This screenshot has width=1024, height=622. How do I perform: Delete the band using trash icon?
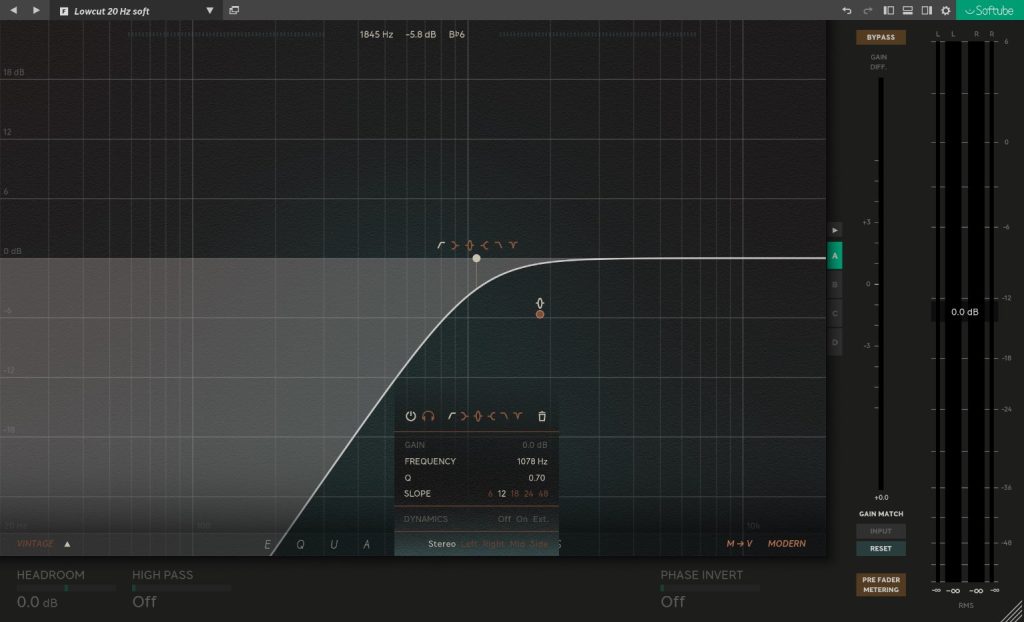tap(542, 416)
